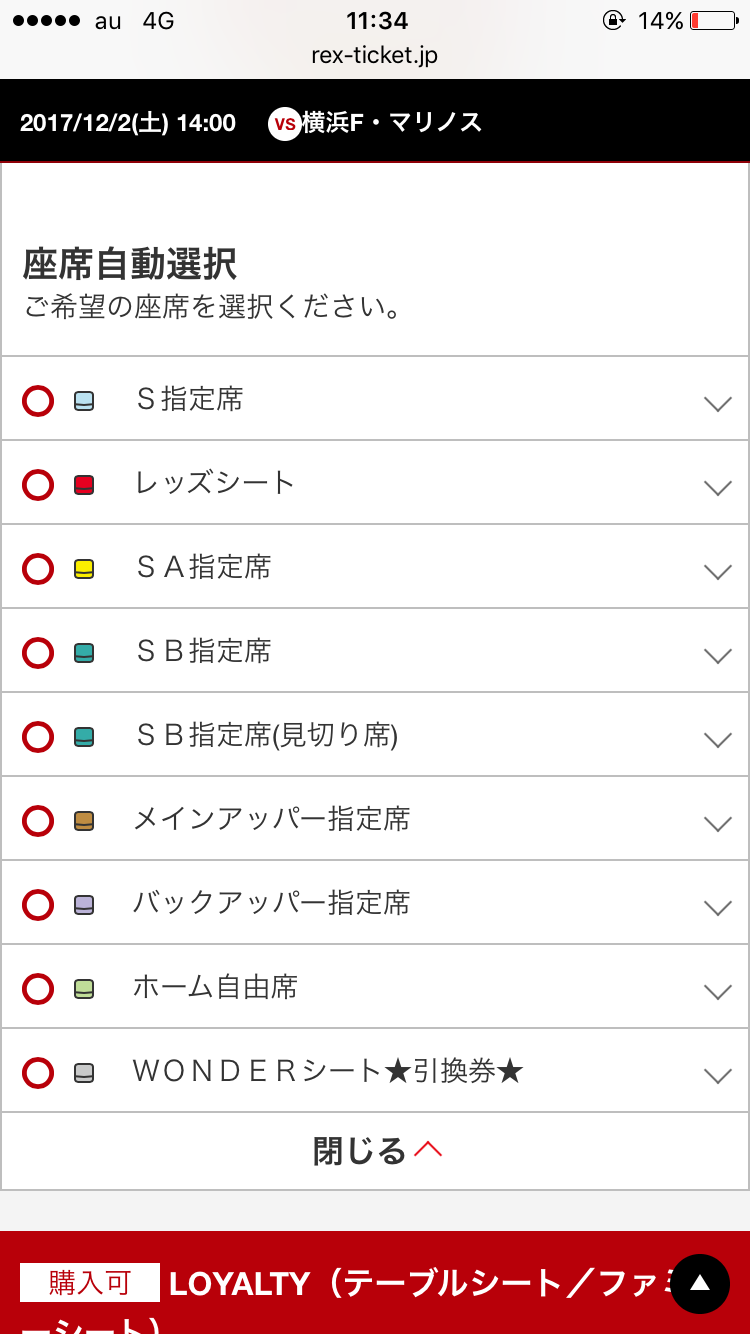Tap the light blue S指定席 seat icon
The height and width of the screenshot is (1334, 750).
tap(84, 402)
